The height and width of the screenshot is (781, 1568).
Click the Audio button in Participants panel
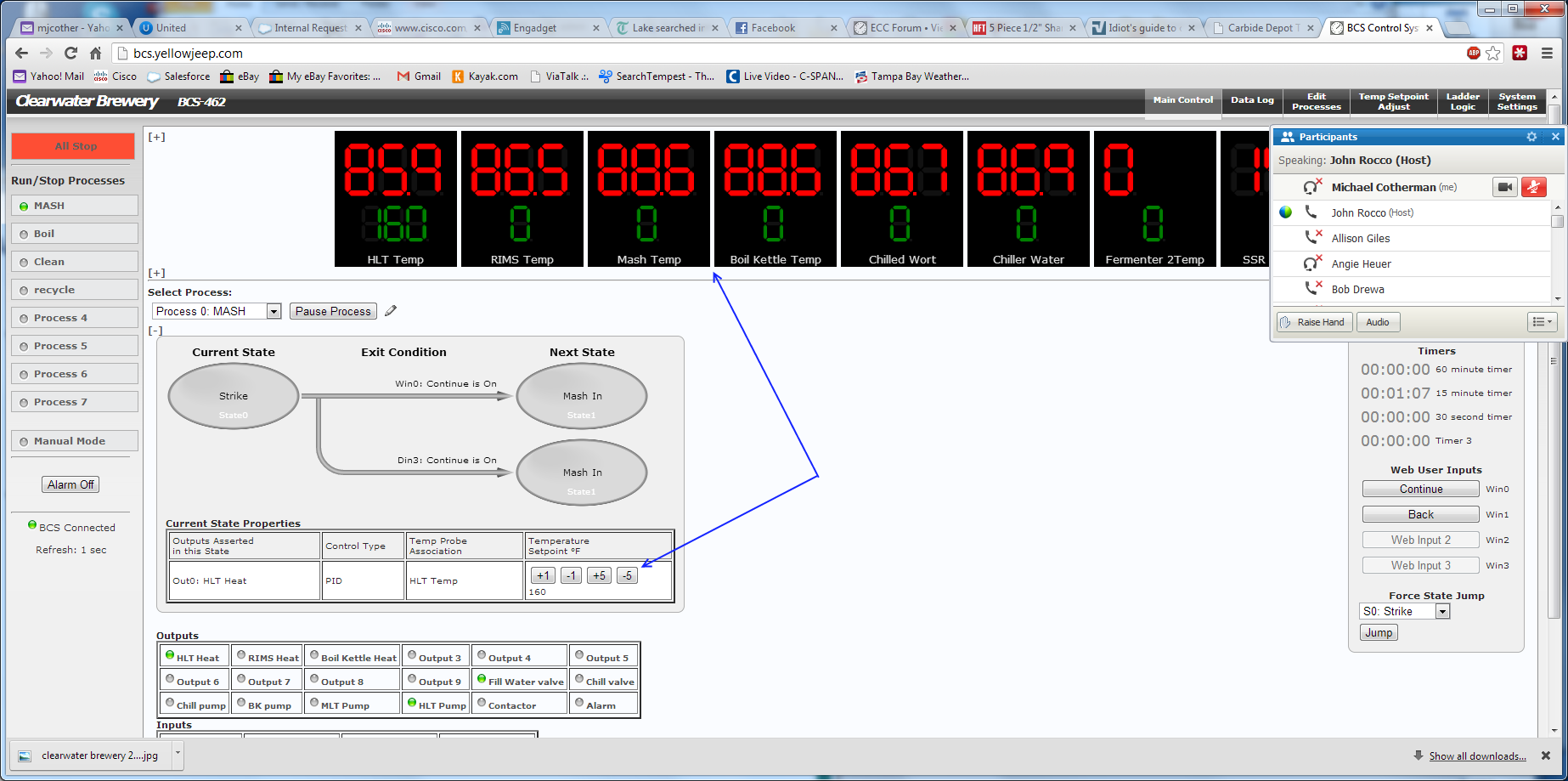coord(1378,322)
